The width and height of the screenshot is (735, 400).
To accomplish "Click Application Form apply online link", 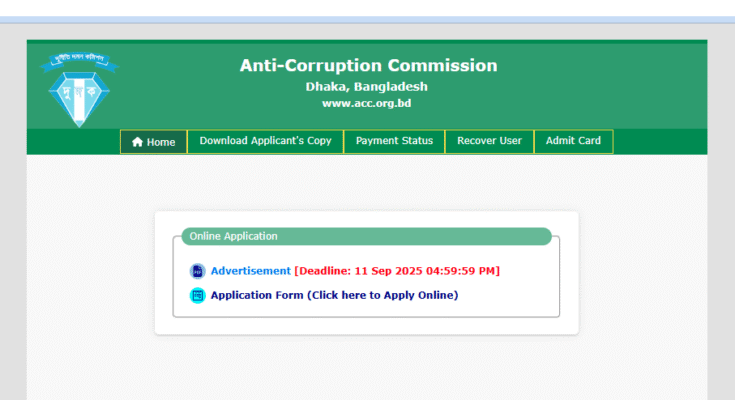I will [x=334, y=295].
